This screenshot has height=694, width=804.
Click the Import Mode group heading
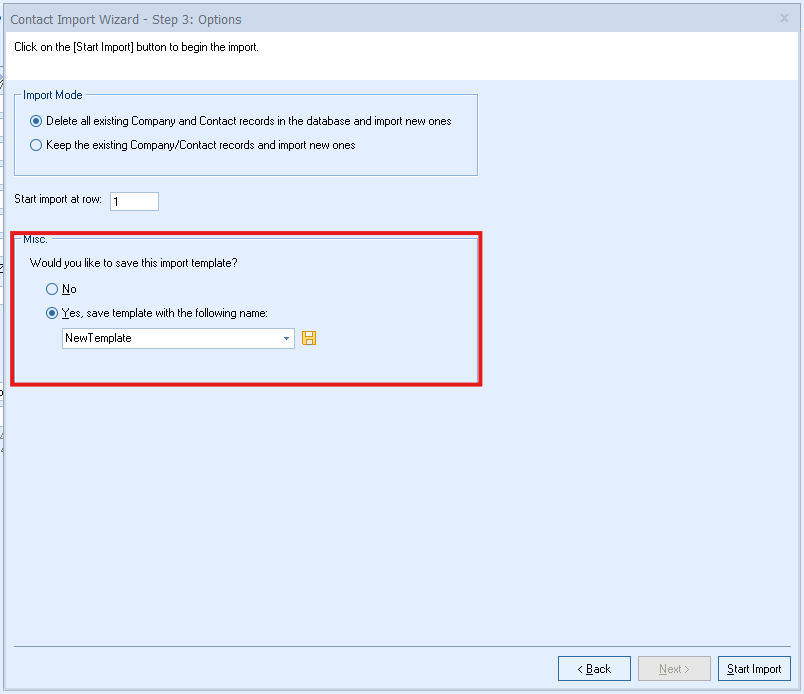coord(53,96)
